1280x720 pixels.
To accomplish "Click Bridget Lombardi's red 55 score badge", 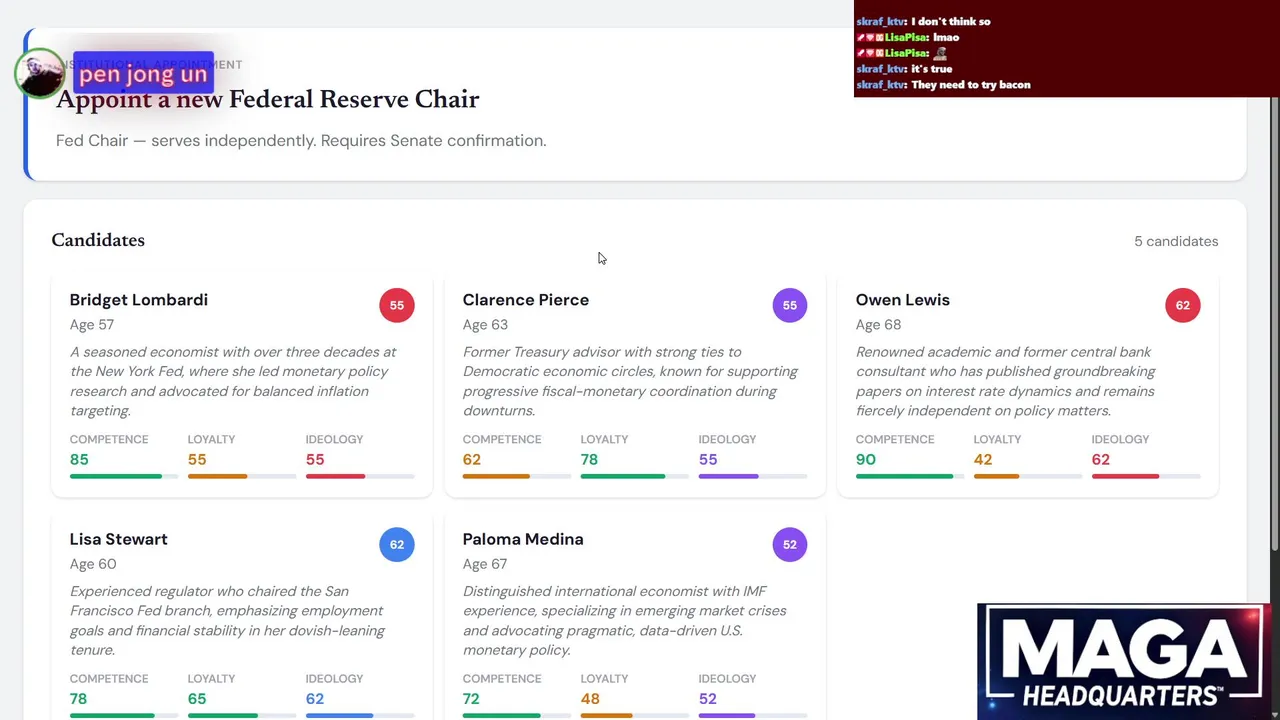I will (397, 305).
